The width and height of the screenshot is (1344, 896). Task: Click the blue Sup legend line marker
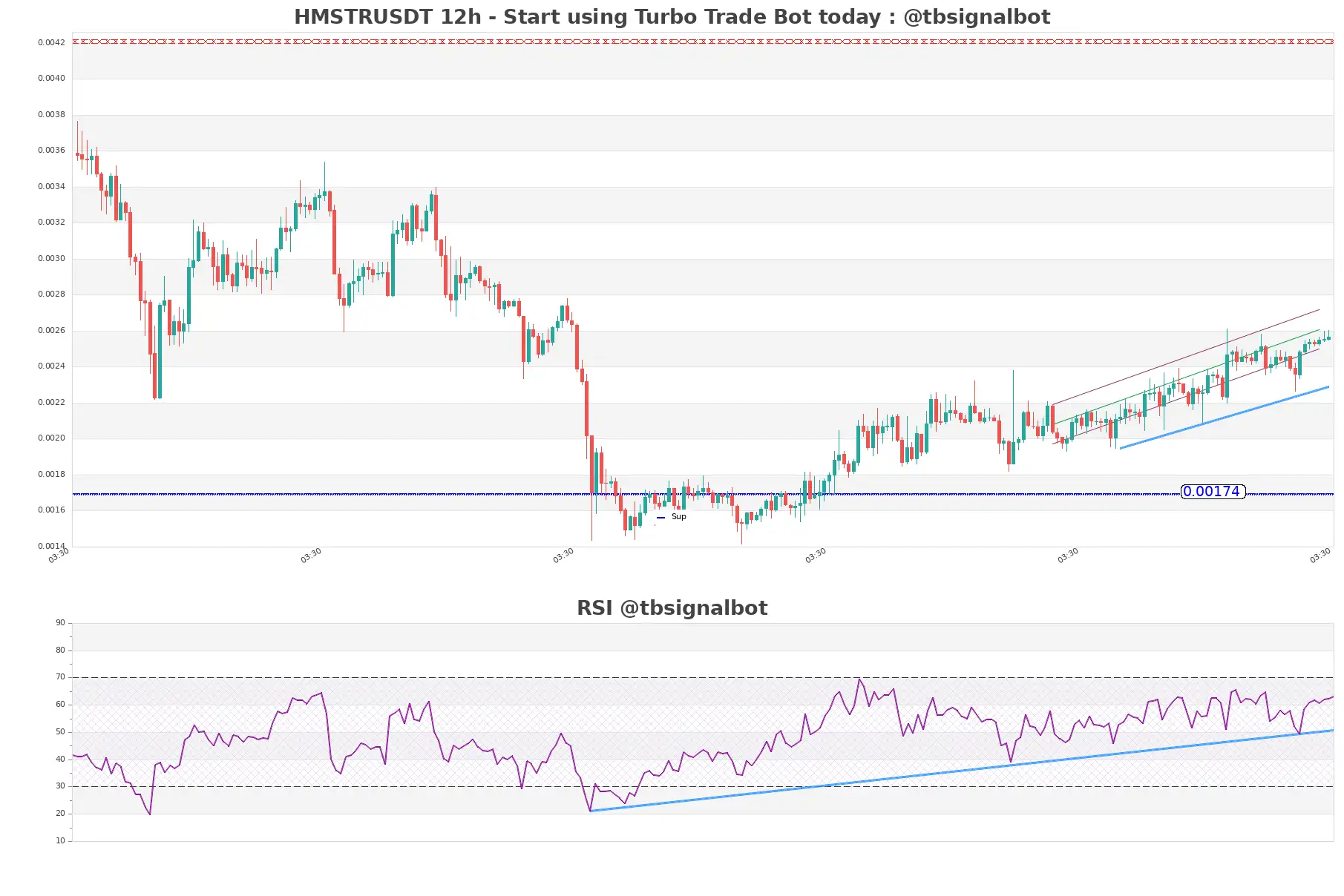tap(660, 518)
